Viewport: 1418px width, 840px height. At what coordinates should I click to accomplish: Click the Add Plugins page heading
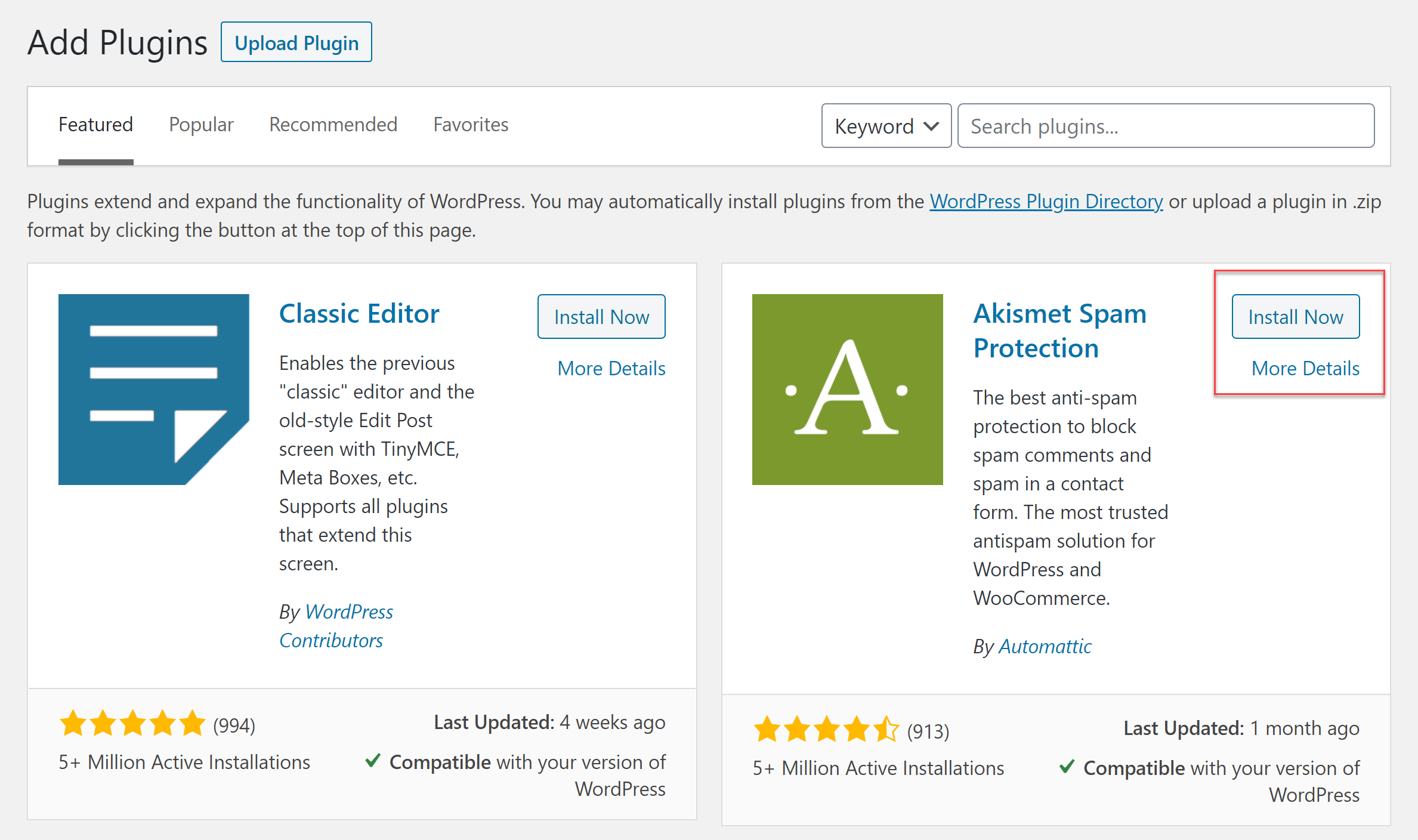[x=118, y=43]
